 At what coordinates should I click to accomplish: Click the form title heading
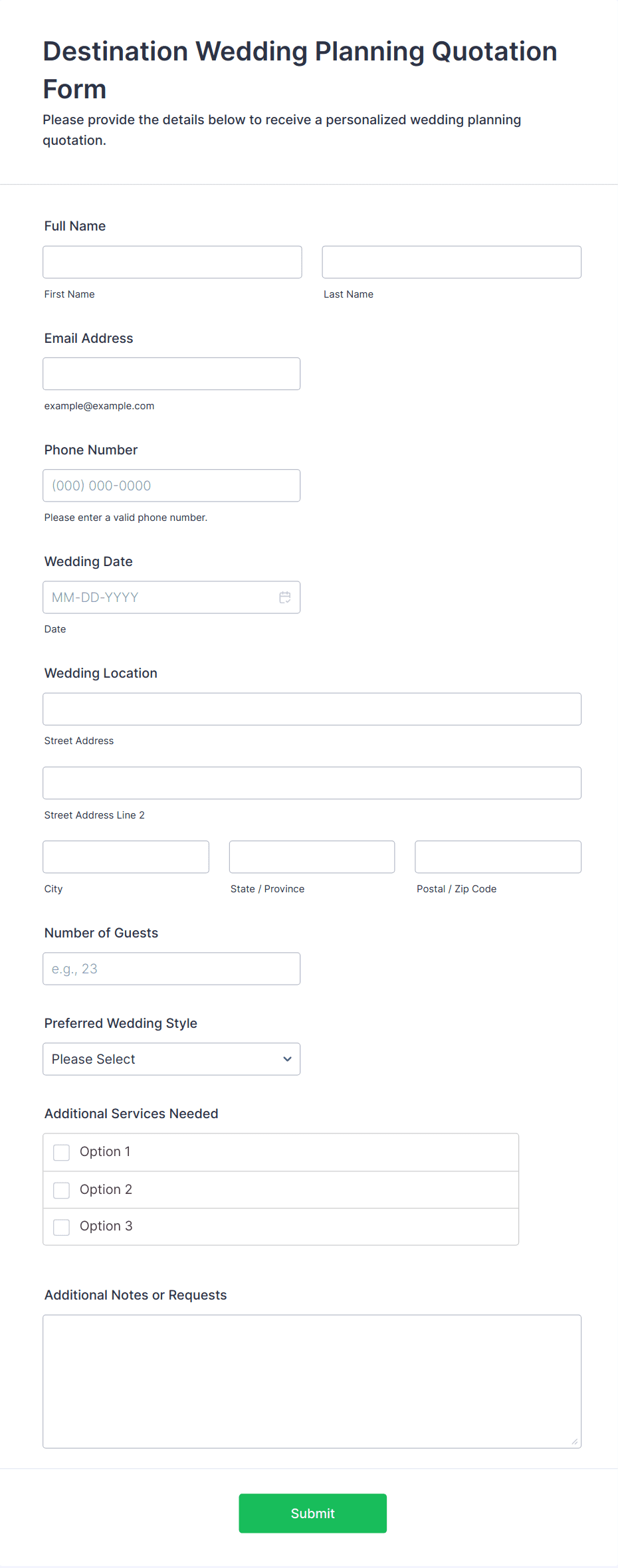coord(299,69)
